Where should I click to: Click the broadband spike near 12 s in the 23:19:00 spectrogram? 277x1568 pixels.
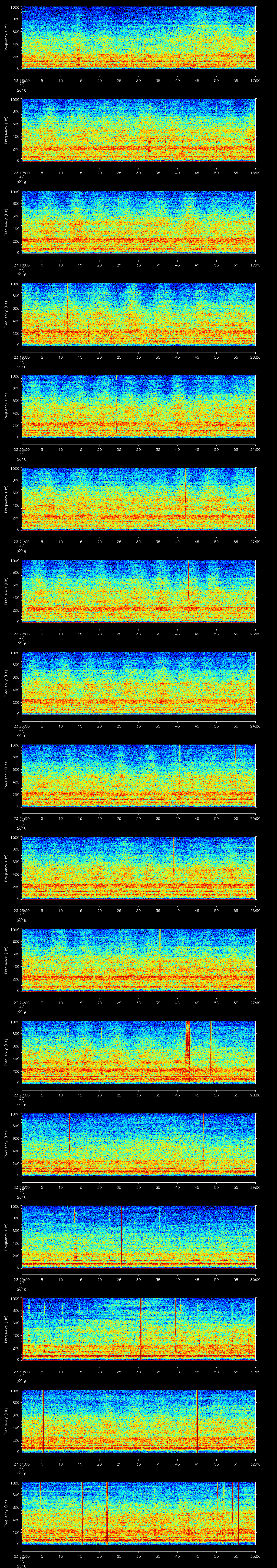(x=68, y=311)
